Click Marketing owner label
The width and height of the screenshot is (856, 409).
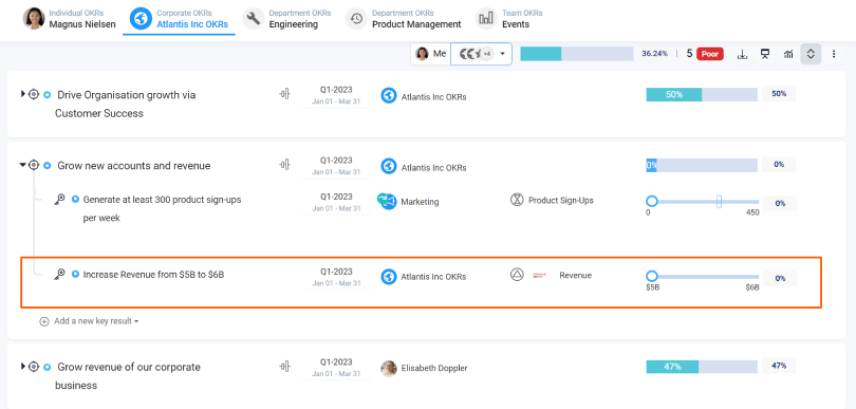pos(420,201)
